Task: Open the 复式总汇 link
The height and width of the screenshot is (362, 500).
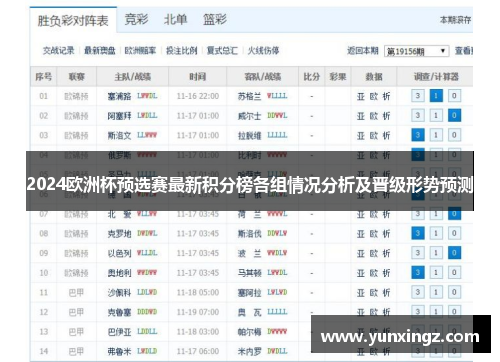Action: (x=222, y=51)
